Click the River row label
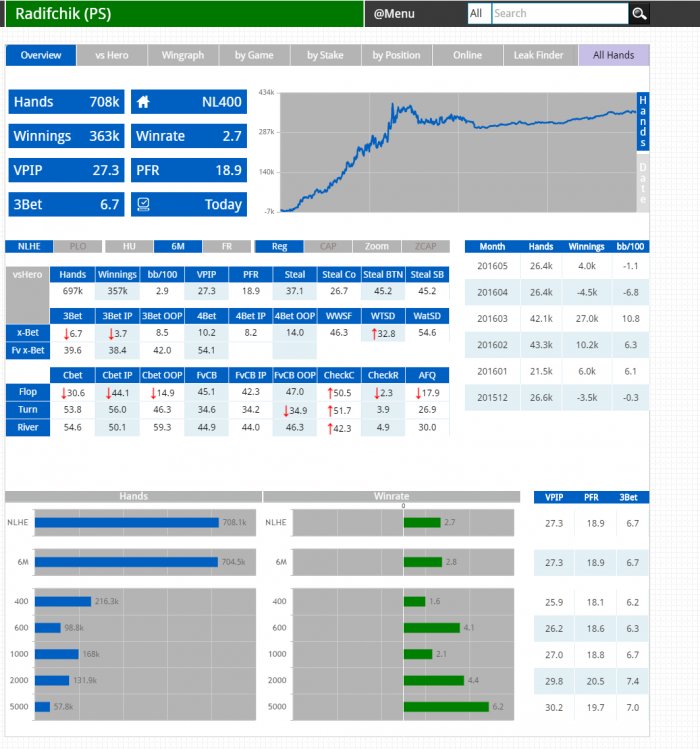The width and height of the screenshot is (700, 749). (x=28, y=427)
